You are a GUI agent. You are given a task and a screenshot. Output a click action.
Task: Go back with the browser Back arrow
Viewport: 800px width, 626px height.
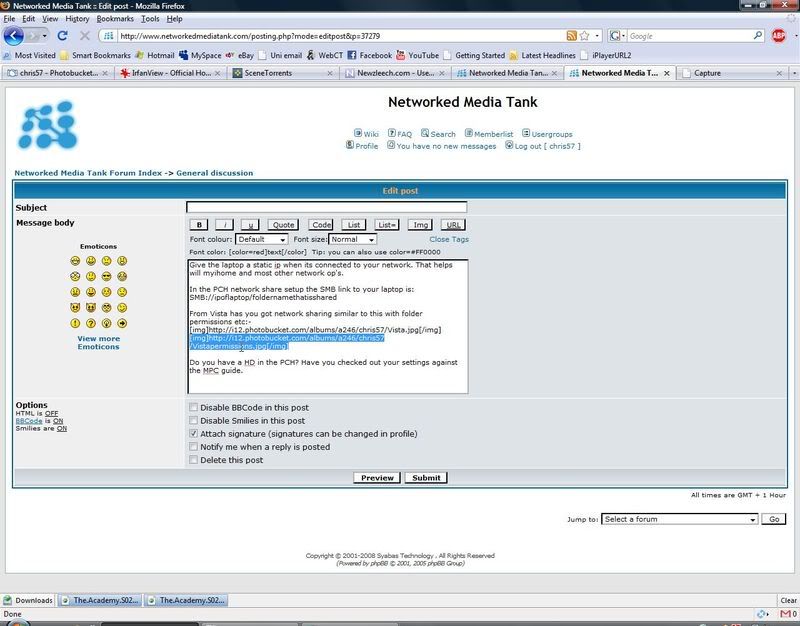(x=14, y=36)
